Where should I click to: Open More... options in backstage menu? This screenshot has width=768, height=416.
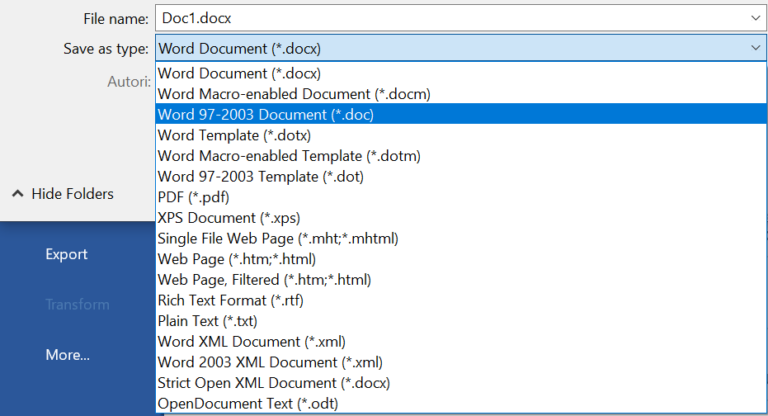(68, 355)
